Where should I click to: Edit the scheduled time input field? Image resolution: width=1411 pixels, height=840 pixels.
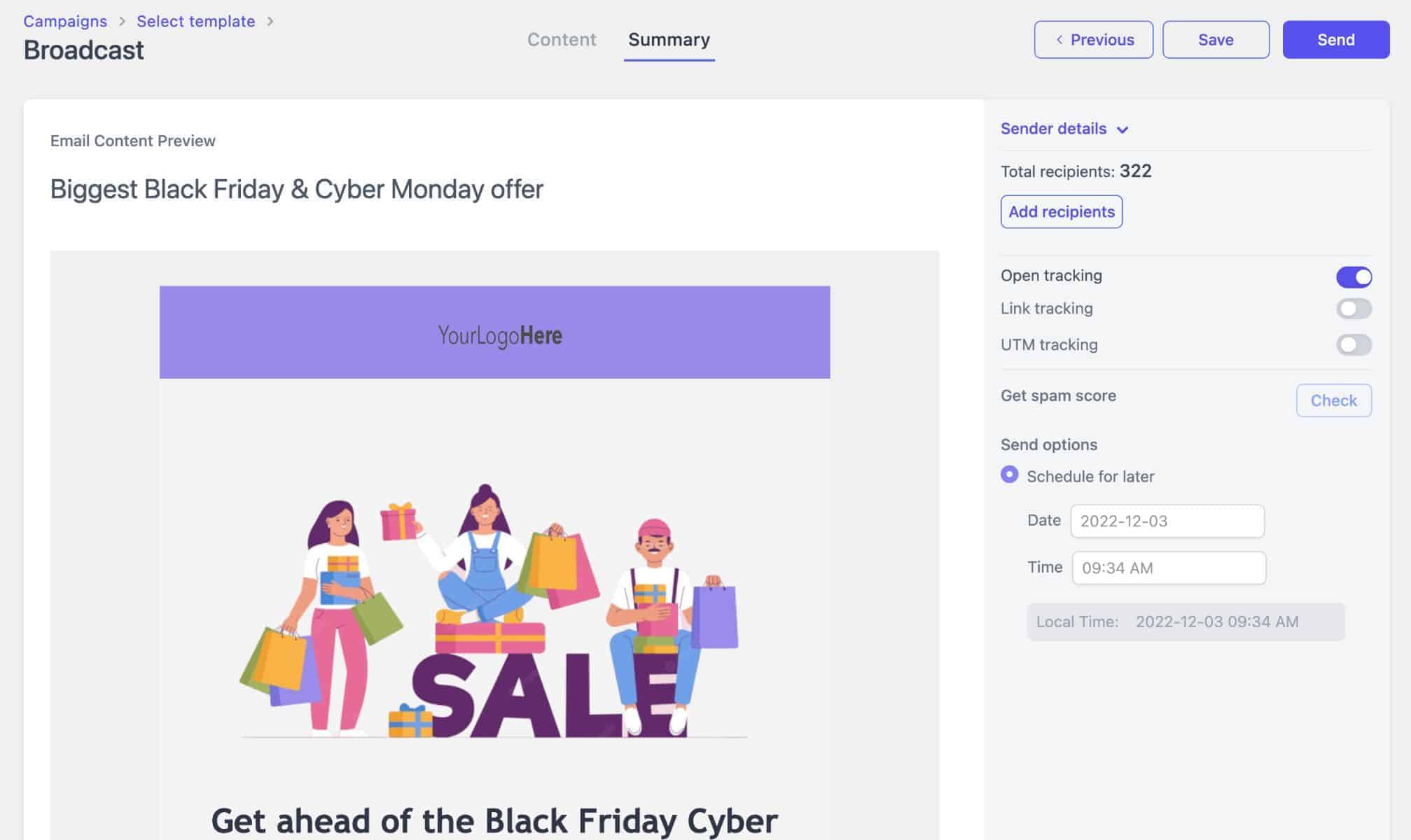(1168, 568)
